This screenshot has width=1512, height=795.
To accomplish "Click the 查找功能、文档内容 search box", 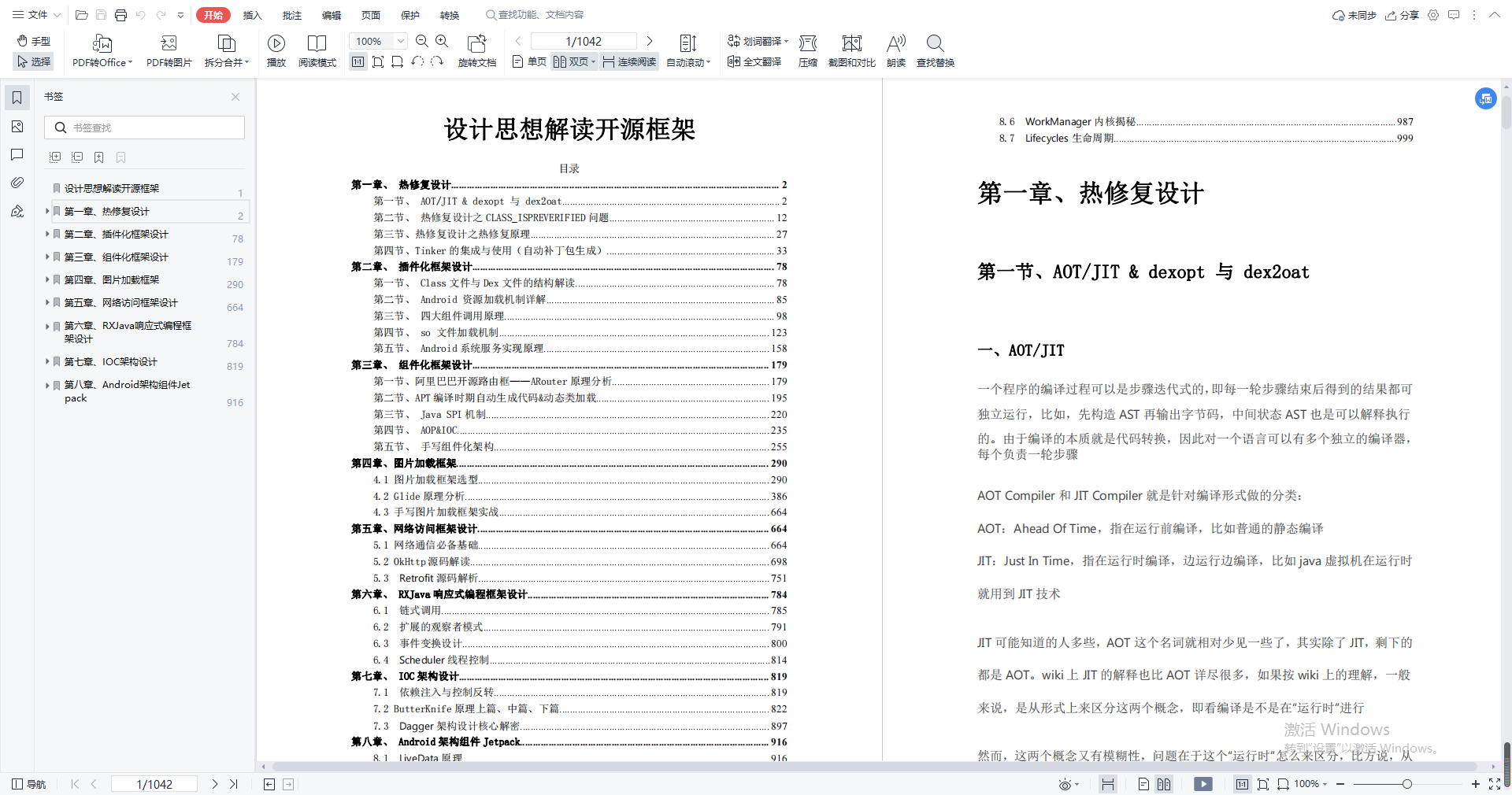I will [535, 15].
